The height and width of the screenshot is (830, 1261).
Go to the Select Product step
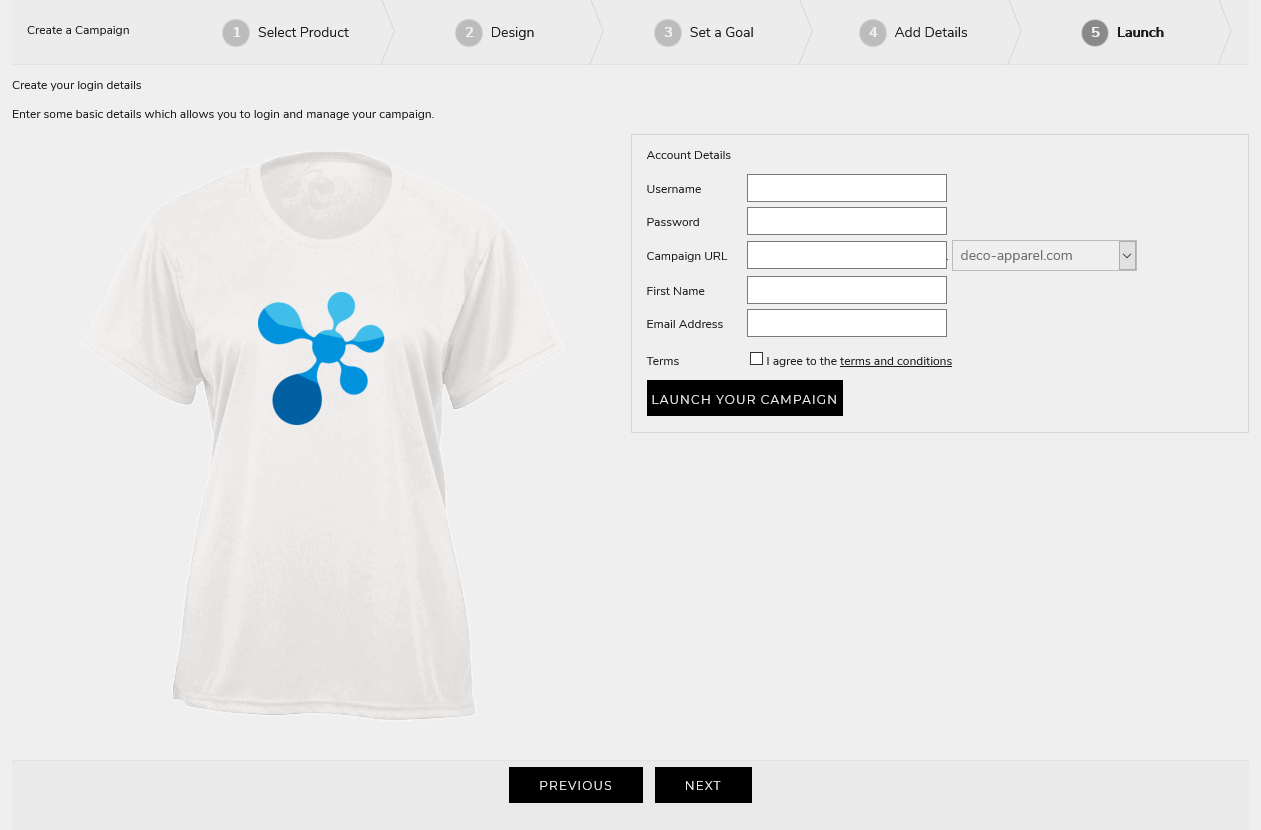[x=303, y=32]
